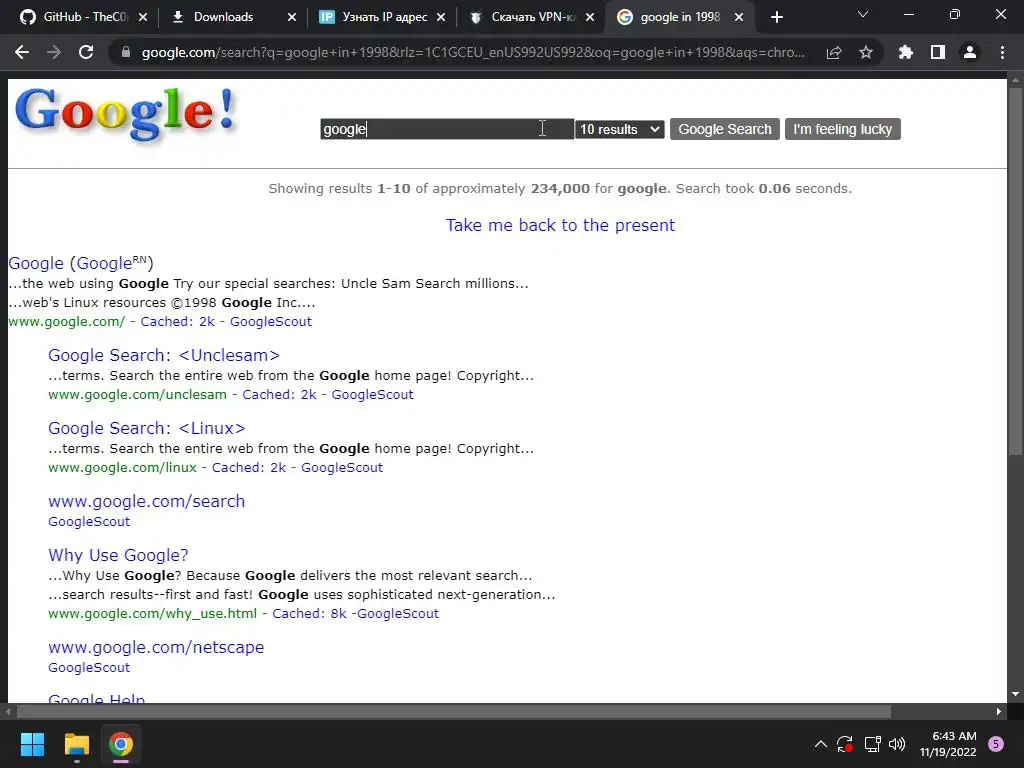Open the 10 results dropdown
This screenshot has width=1024, height=768.
(620, 129)
